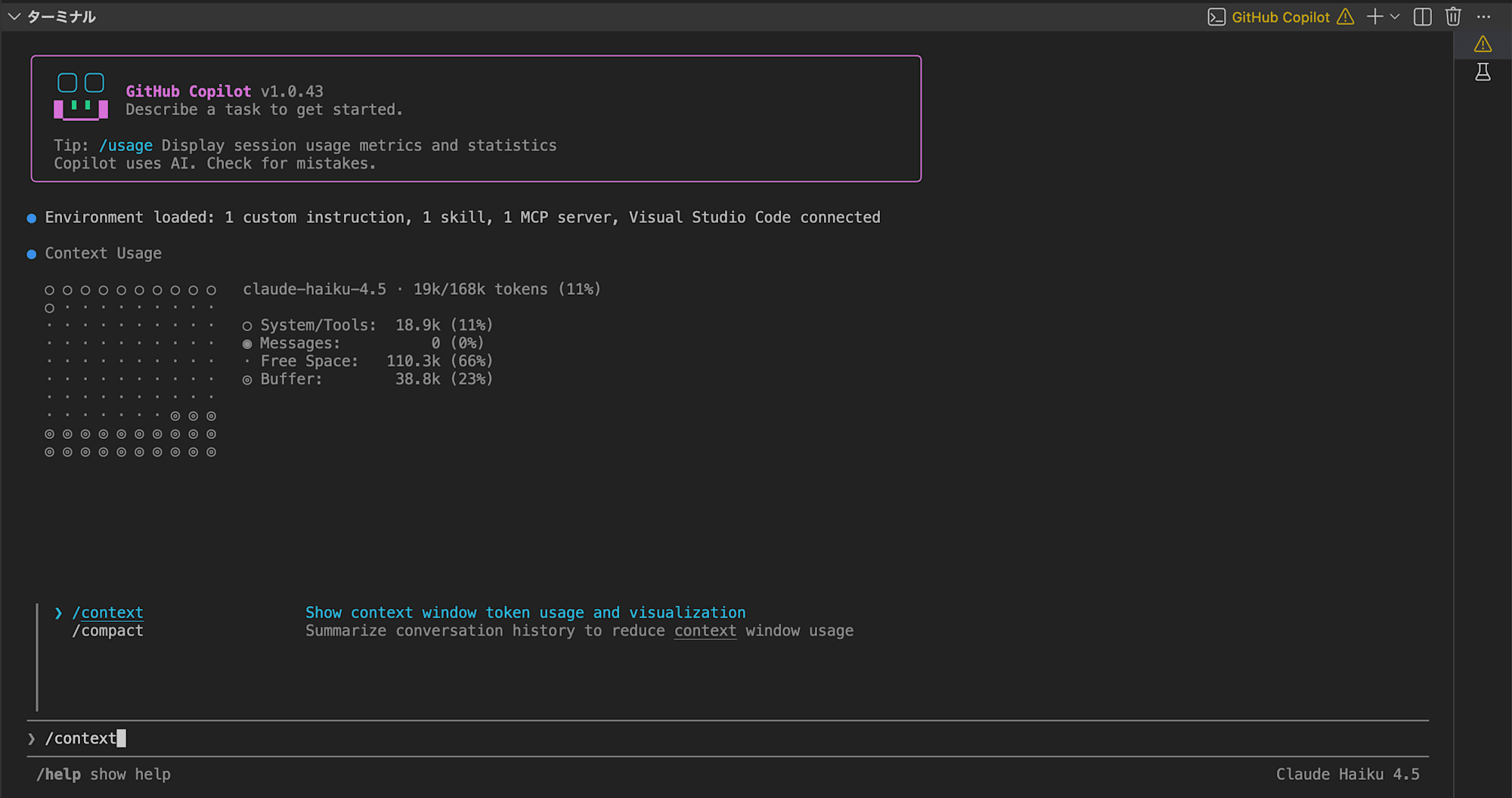Split the terminal using the split icon
The image size is (1512, 798).
click(x=1423, y=17)
